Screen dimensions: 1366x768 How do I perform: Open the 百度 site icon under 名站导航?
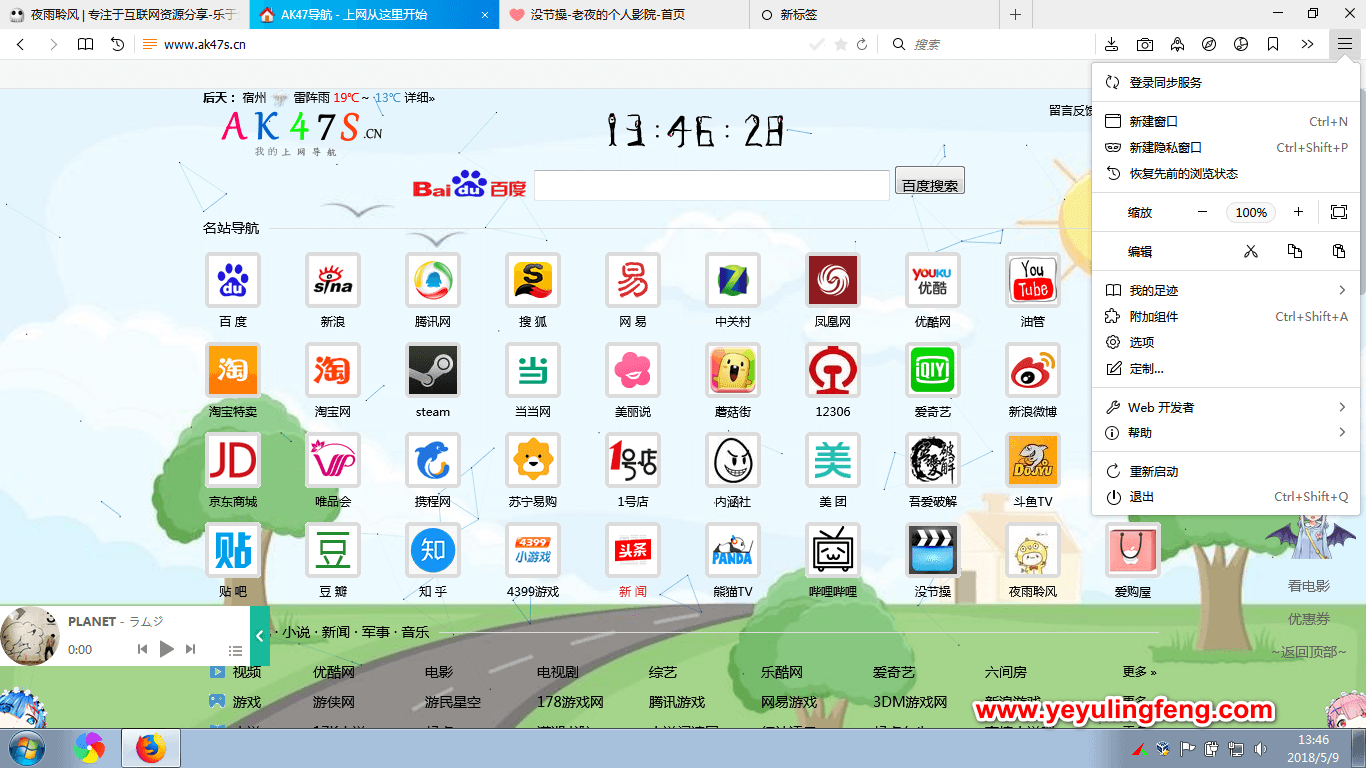(x=233, y=280)
